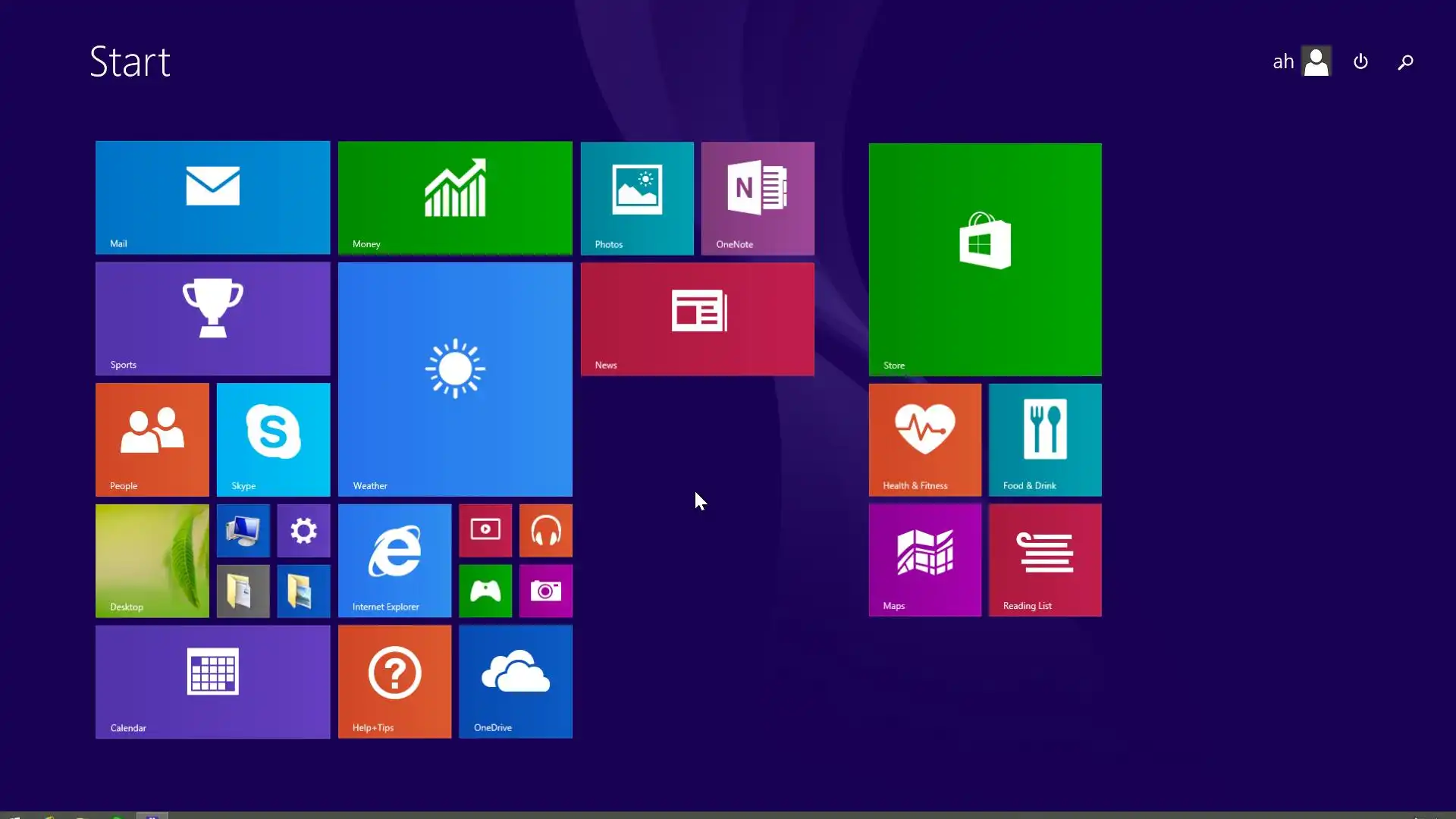Open the Documents folder tile
The width and height of the screenshot is (1456, 819).
(243, 591)
